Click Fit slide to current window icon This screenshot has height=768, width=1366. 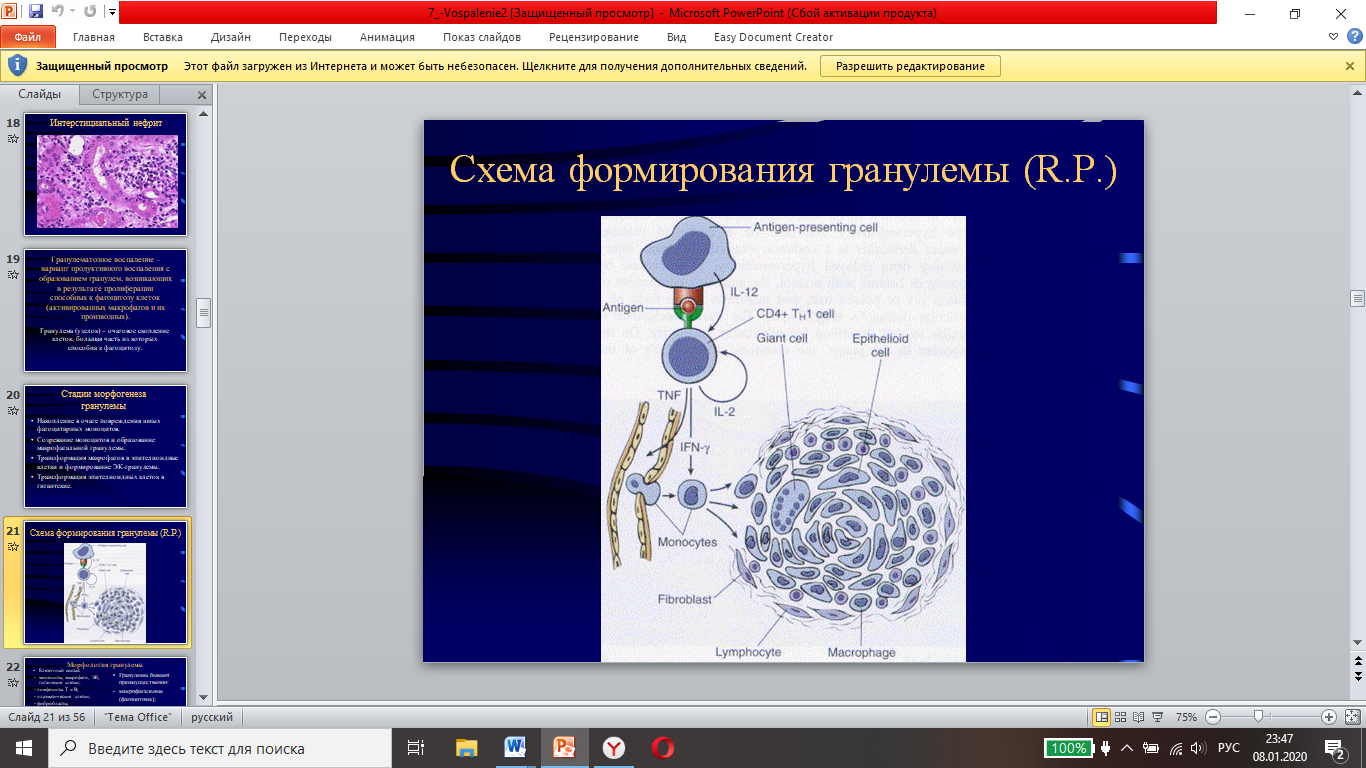point(1351,717)
